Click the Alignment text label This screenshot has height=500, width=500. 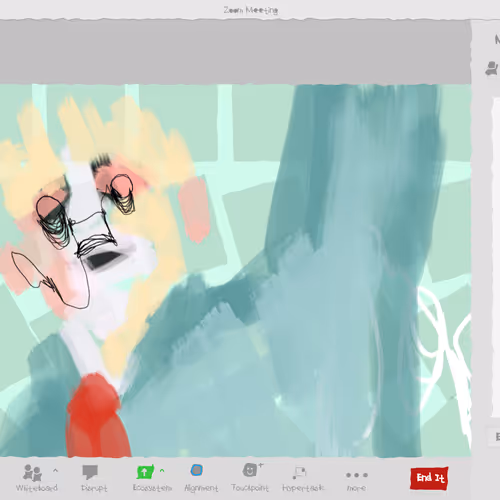pos(201,488)
